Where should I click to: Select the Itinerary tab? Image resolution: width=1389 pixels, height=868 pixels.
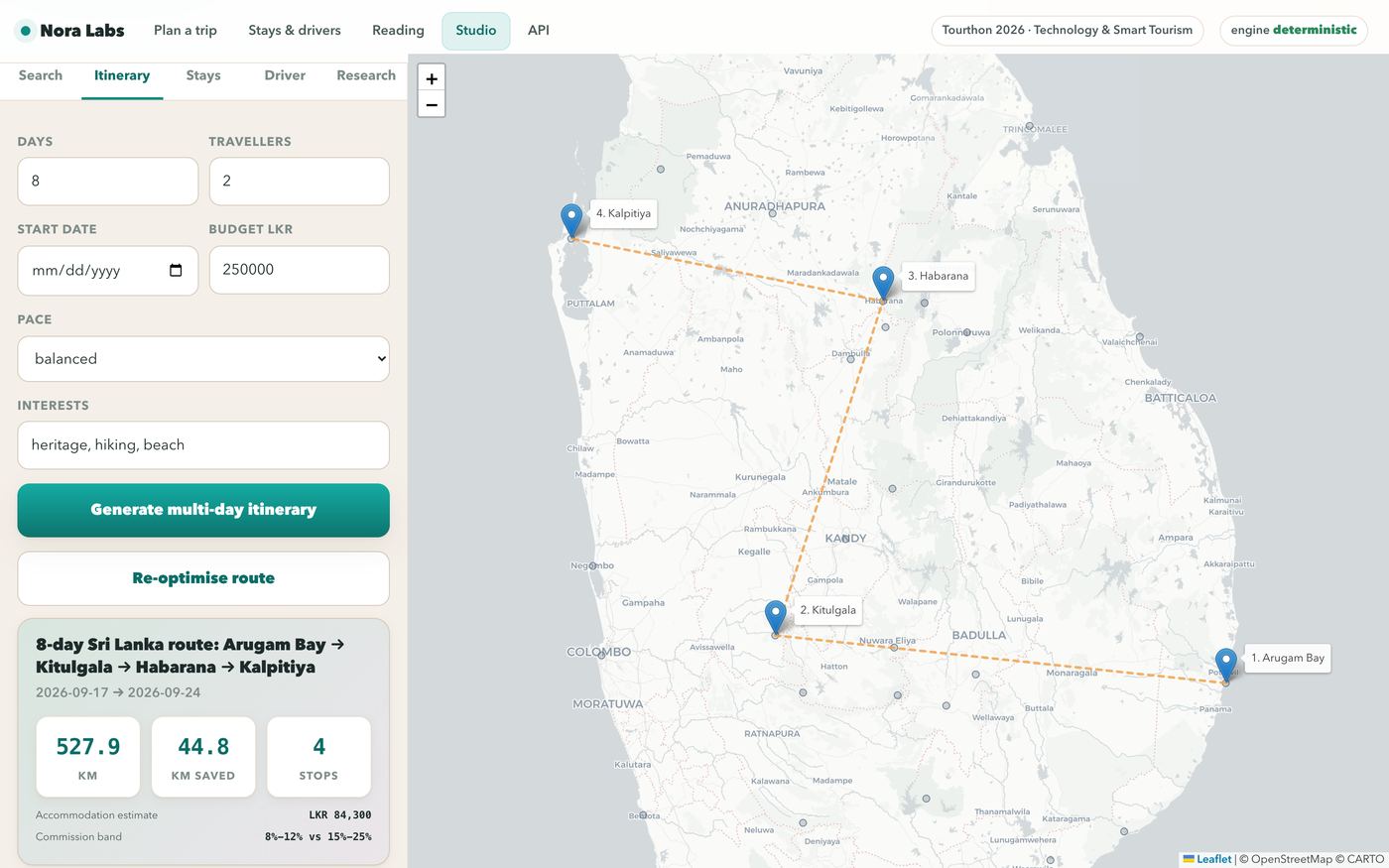pos(122,75)
